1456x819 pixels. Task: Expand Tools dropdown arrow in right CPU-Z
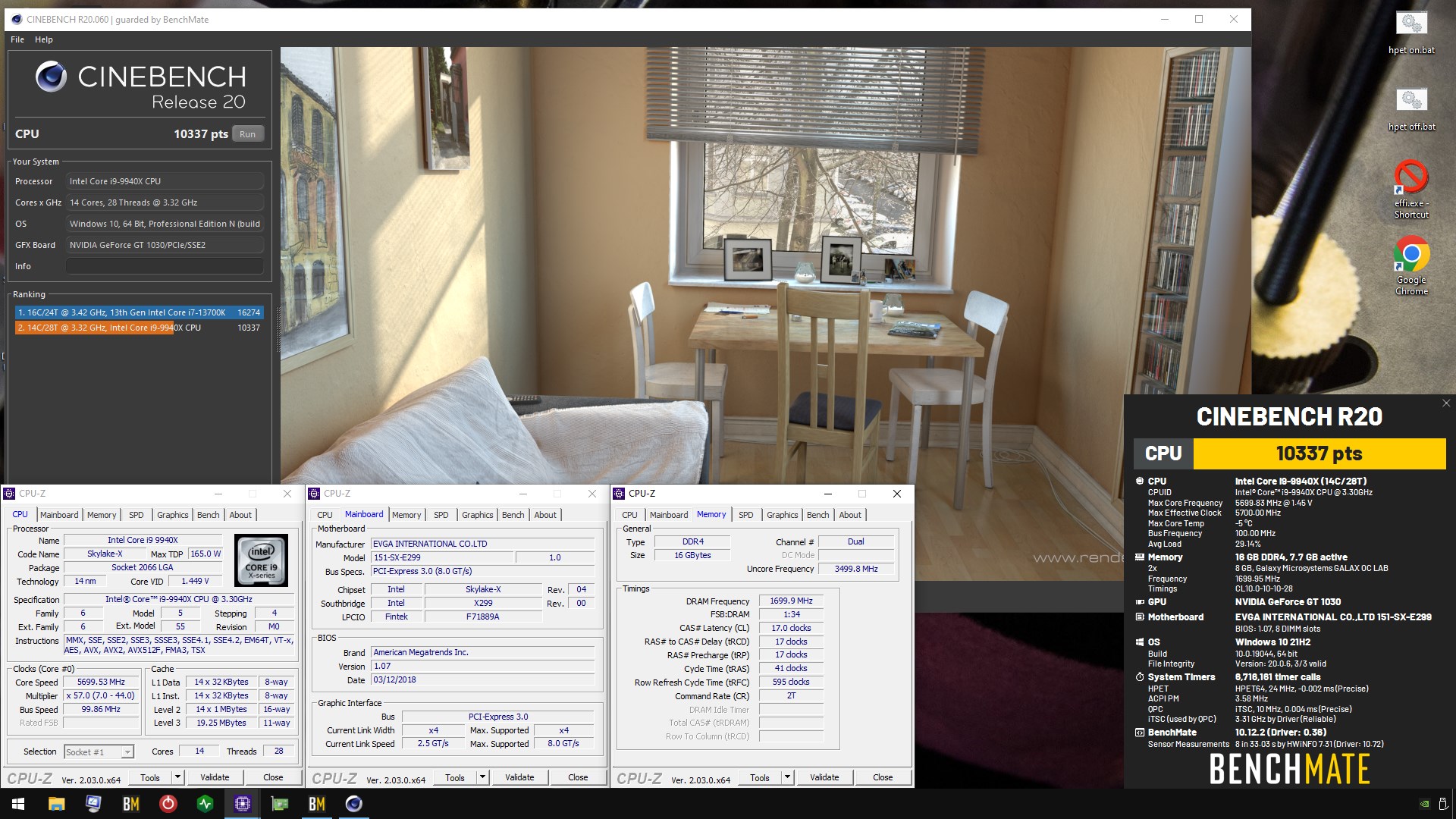787,777
